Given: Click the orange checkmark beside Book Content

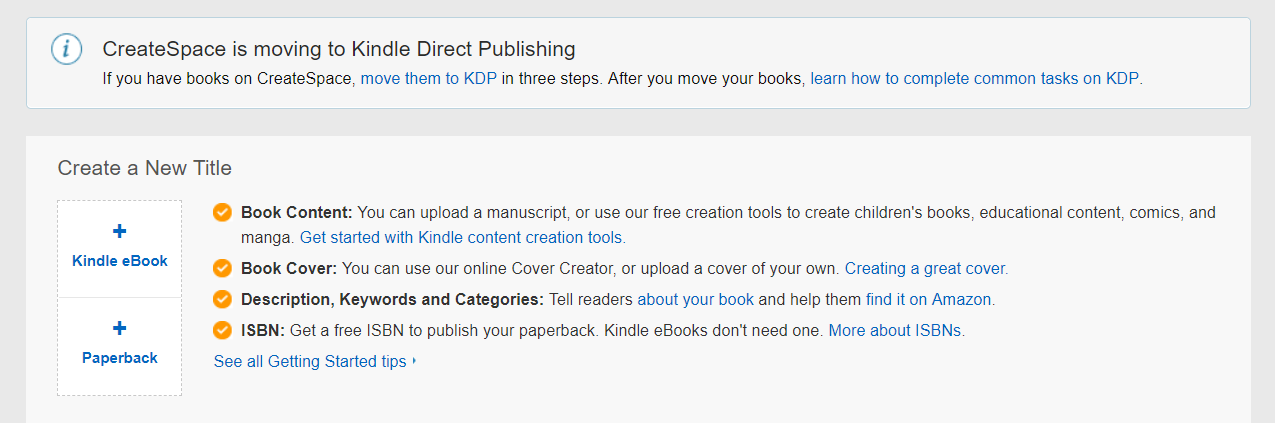Looking at the screenshot, I should point(222,213).
